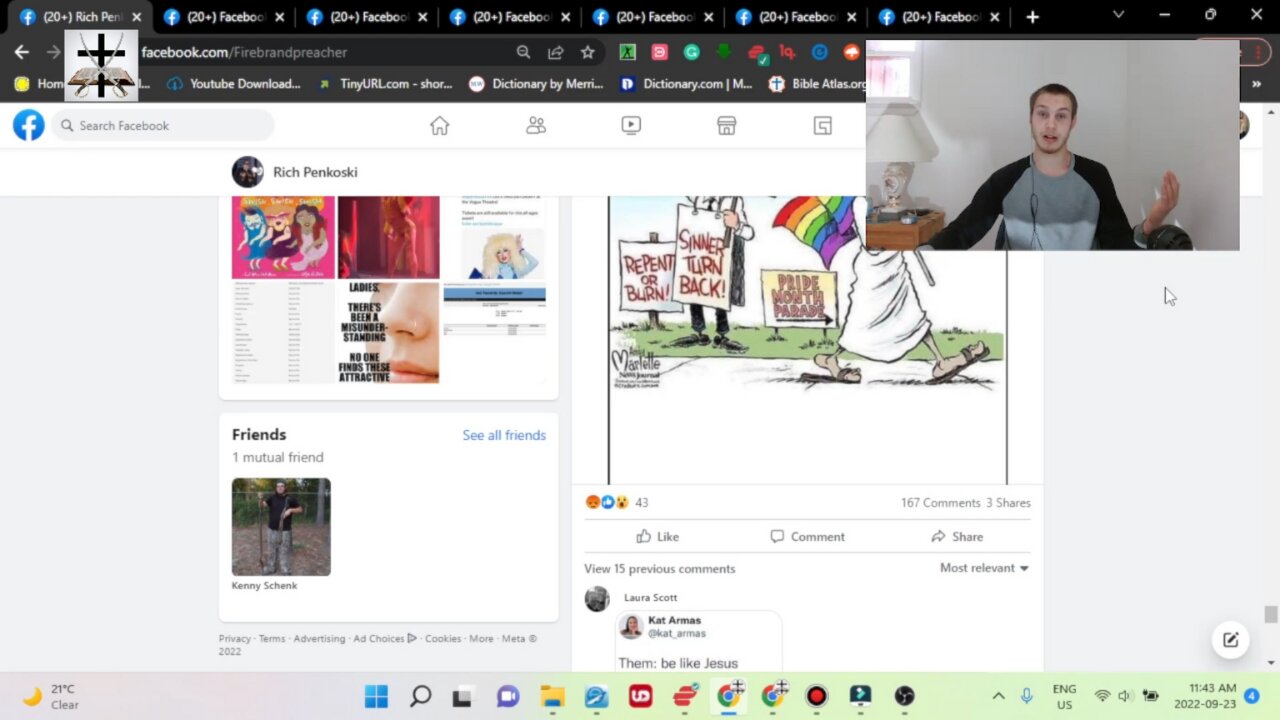Switch to the last Facebook tab
Image resolution: width=1280 pixels, height=720 pixels.
(x=938, y=17)
